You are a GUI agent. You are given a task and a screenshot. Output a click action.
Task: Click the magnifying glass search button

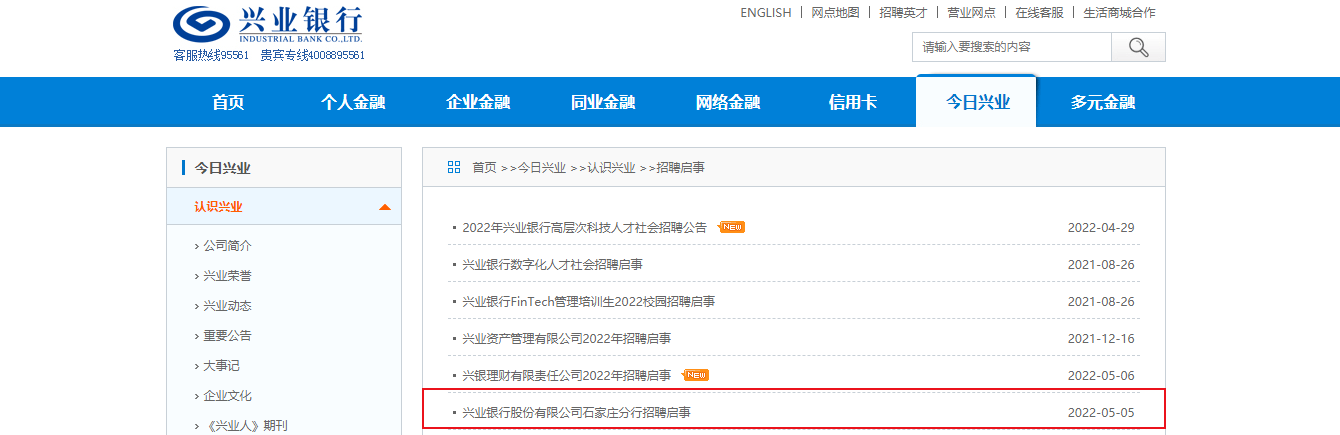[1138, 47]
